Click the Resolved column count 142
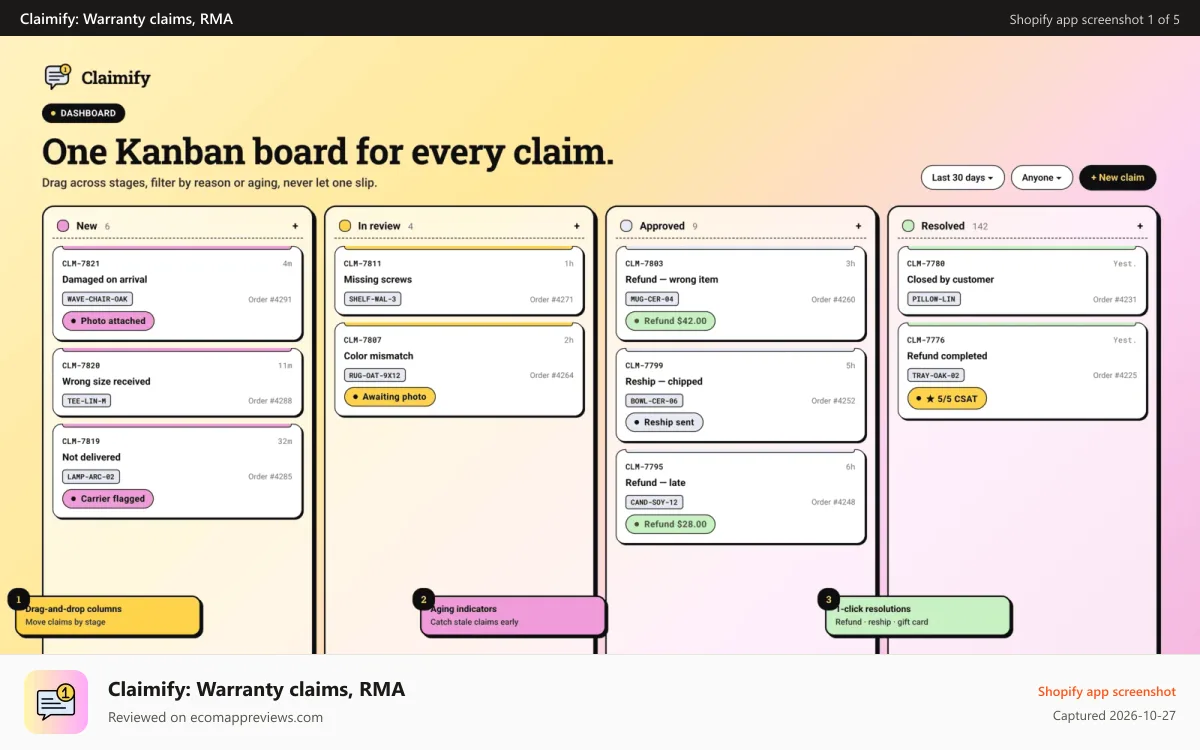Image resolution: width=1200 pixels, height=750 pixels. (980, 227)
